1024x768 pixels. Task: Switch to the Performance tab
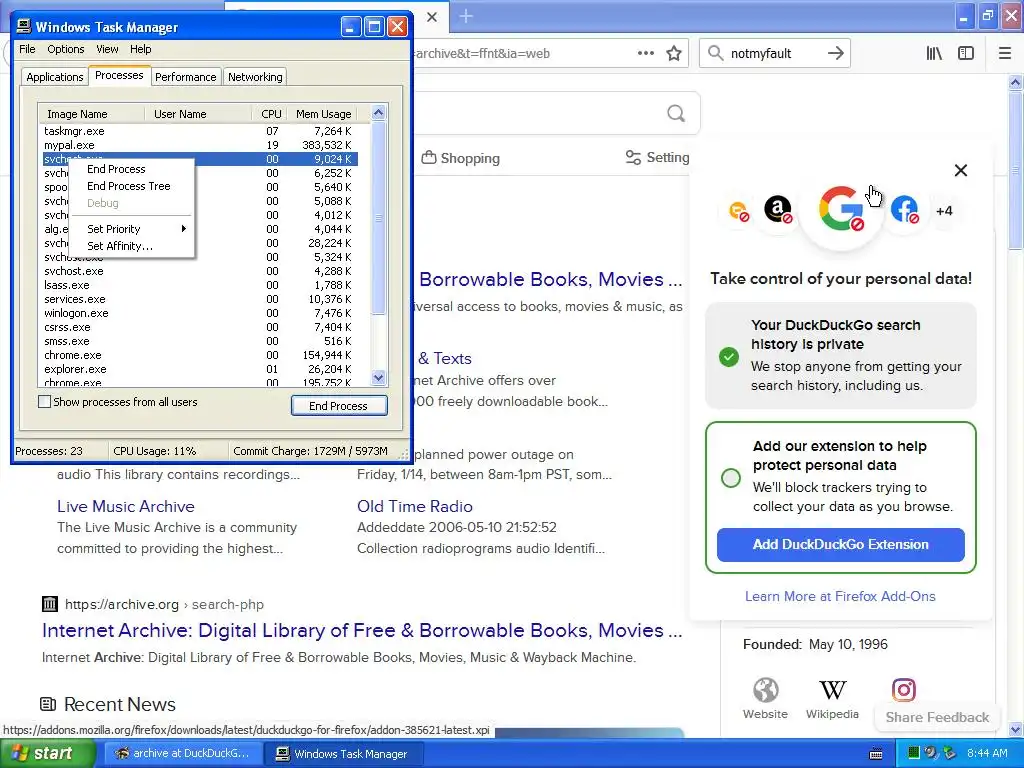(185, 77)
